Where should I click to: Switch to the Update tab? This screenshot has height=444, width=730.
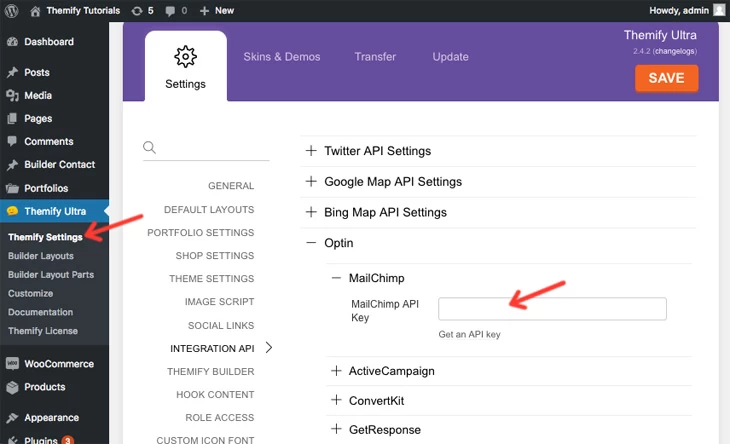tap(450, 57)
